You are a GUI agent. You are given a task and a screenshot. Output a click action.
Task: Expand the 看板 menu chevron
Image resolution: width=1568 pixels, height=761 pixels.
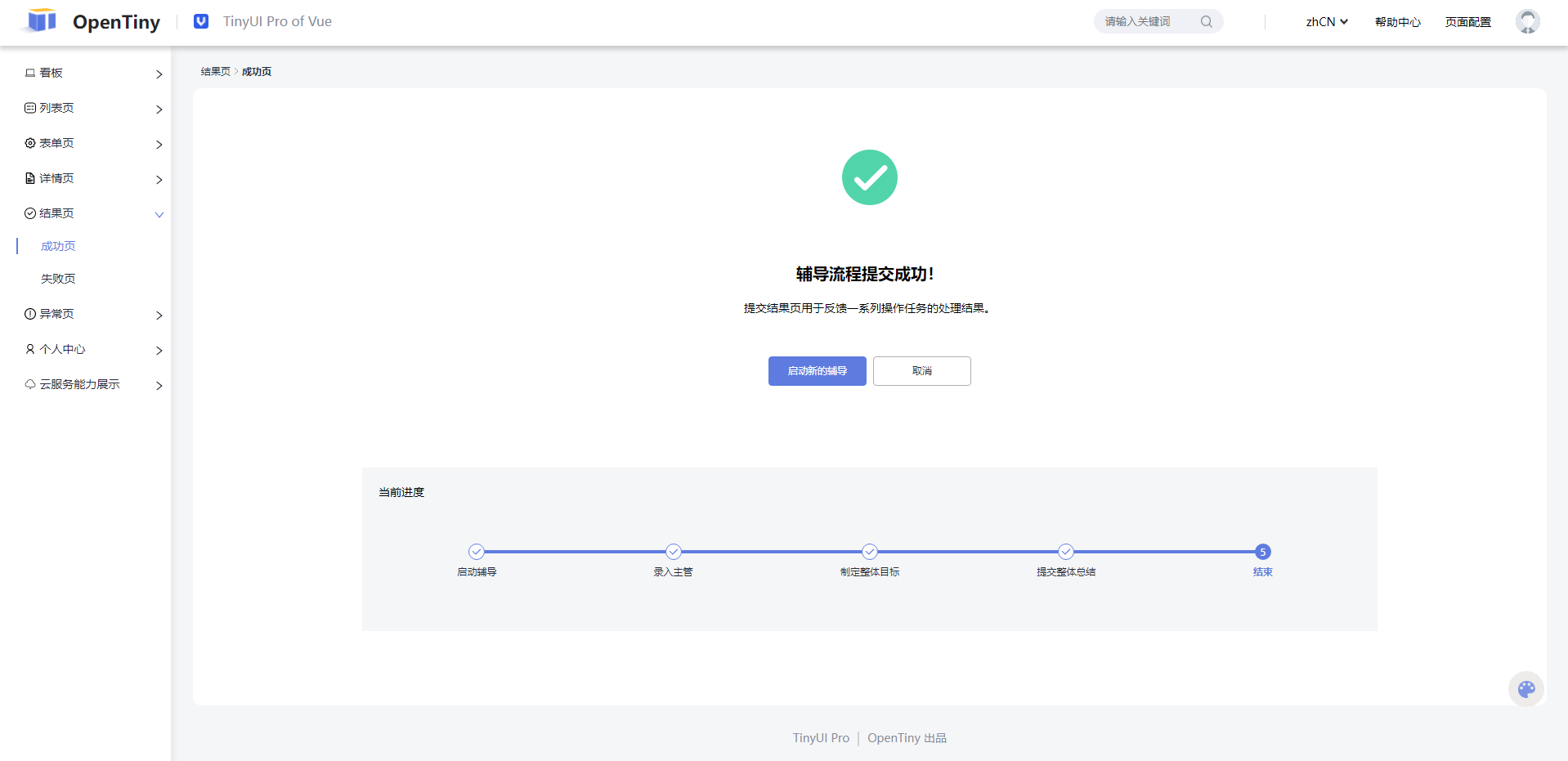[159, 74]
